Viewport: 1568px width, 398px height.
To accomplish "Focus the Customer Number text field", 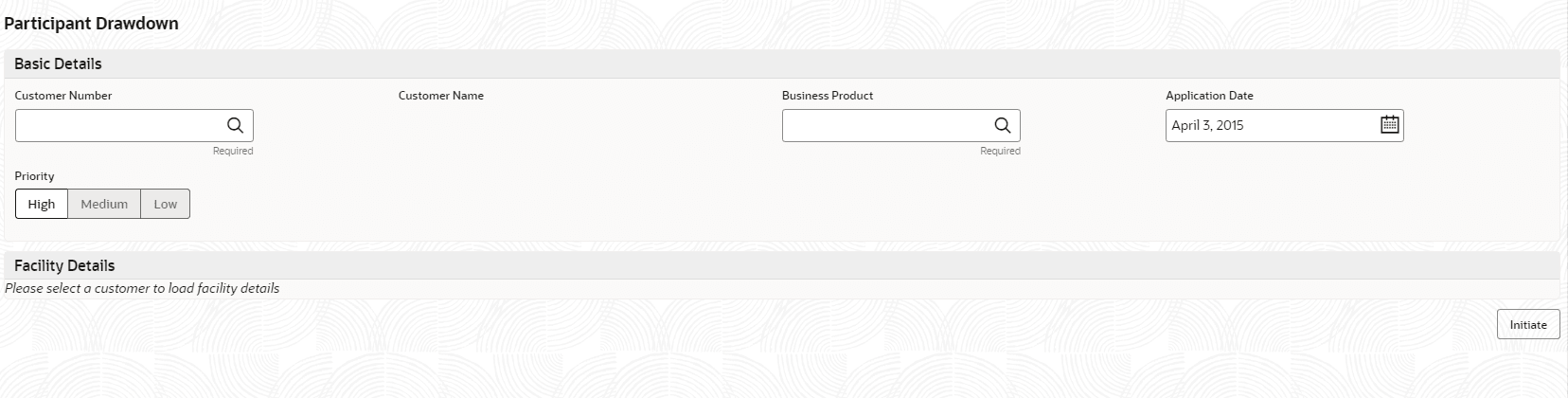I will (x=118, y=125).
